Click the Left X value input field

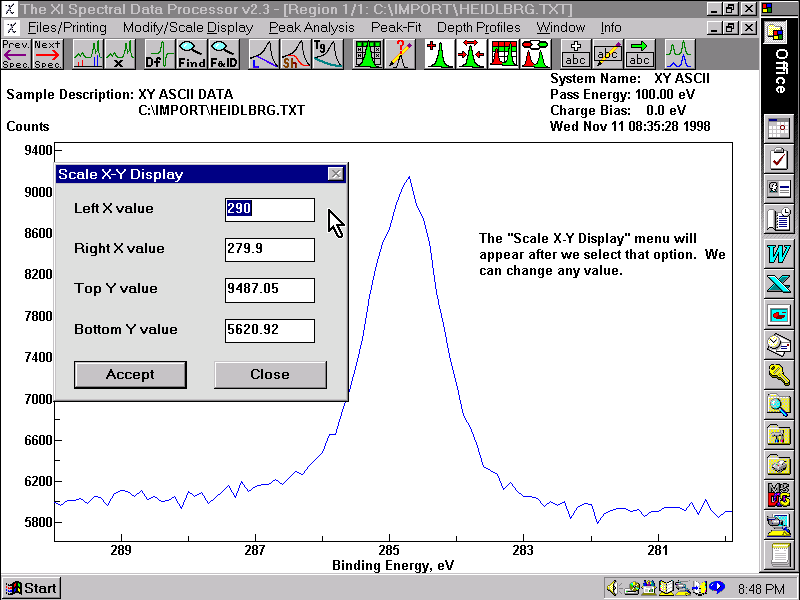[270, 209]
